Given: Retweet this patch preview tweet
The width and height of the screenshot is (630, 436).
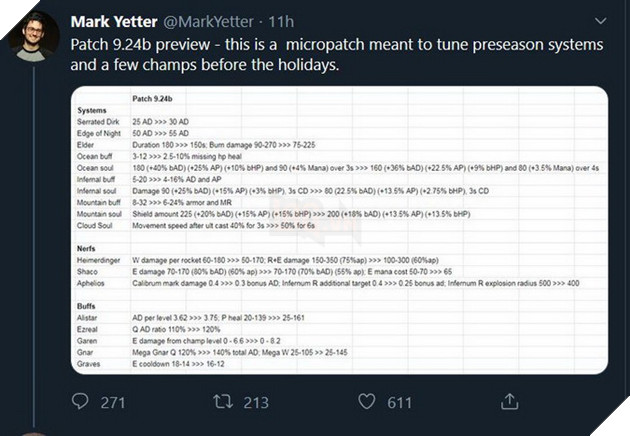Looking at the screenshot, I should pos(227,402).
